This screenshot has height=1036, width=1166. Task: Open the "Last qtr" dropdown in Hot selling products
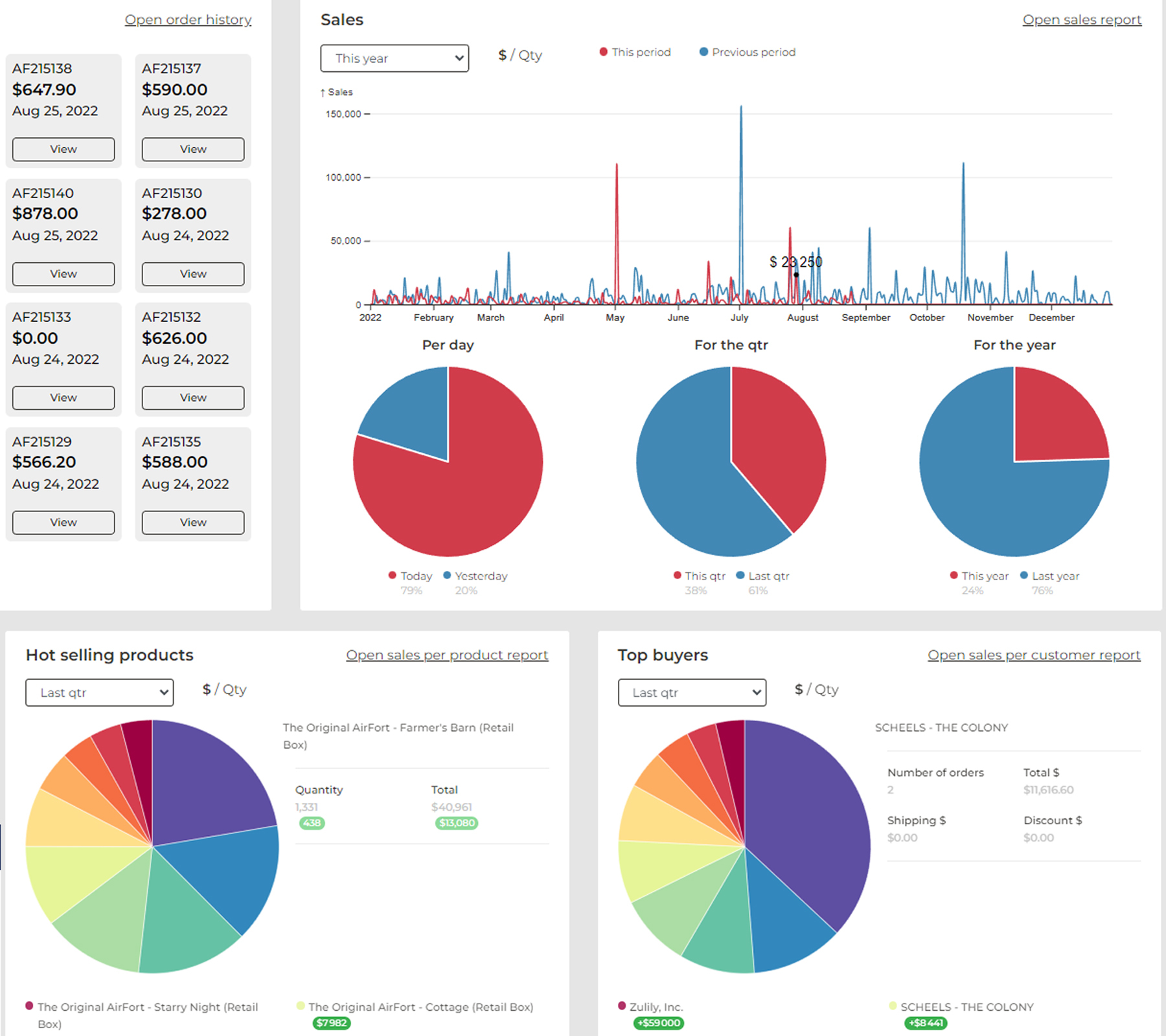(98, 692)
